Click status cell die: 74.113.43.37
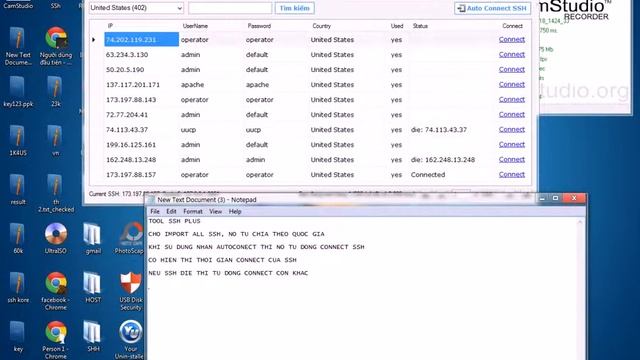Viewport: 640px width, 360px height. pyautogui.click(x=452, y=130)
